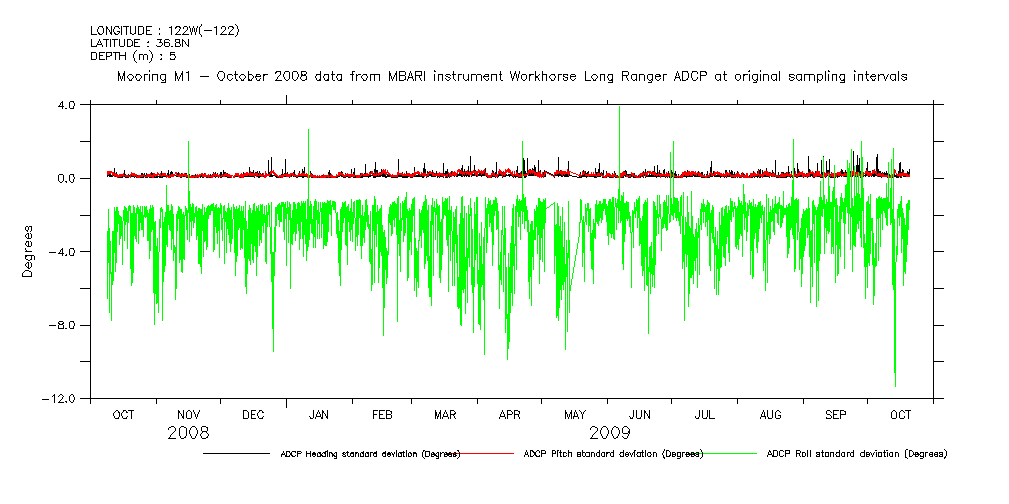
Task: Click the -8.0 y-axis tick label
Action: click(x=64, y=325)
